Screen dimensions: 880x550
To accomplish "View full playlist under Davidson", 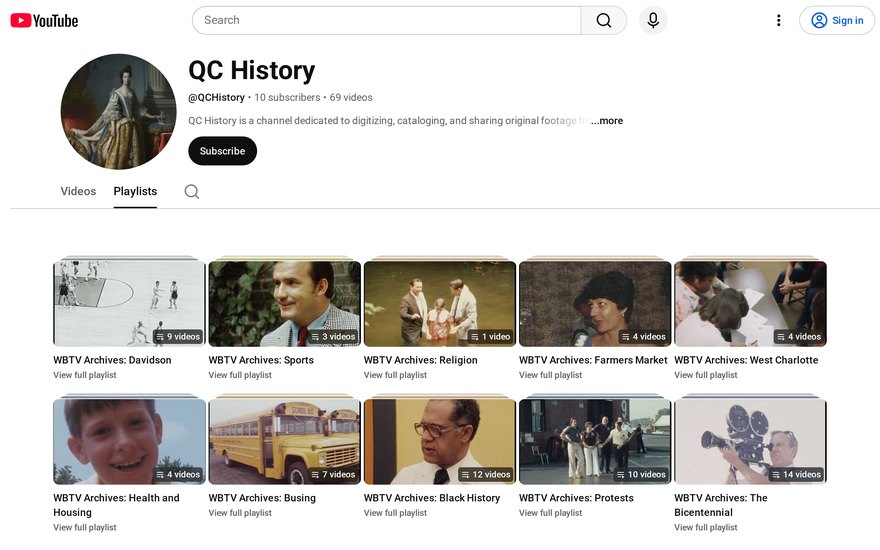I will (x=85, y=375).
